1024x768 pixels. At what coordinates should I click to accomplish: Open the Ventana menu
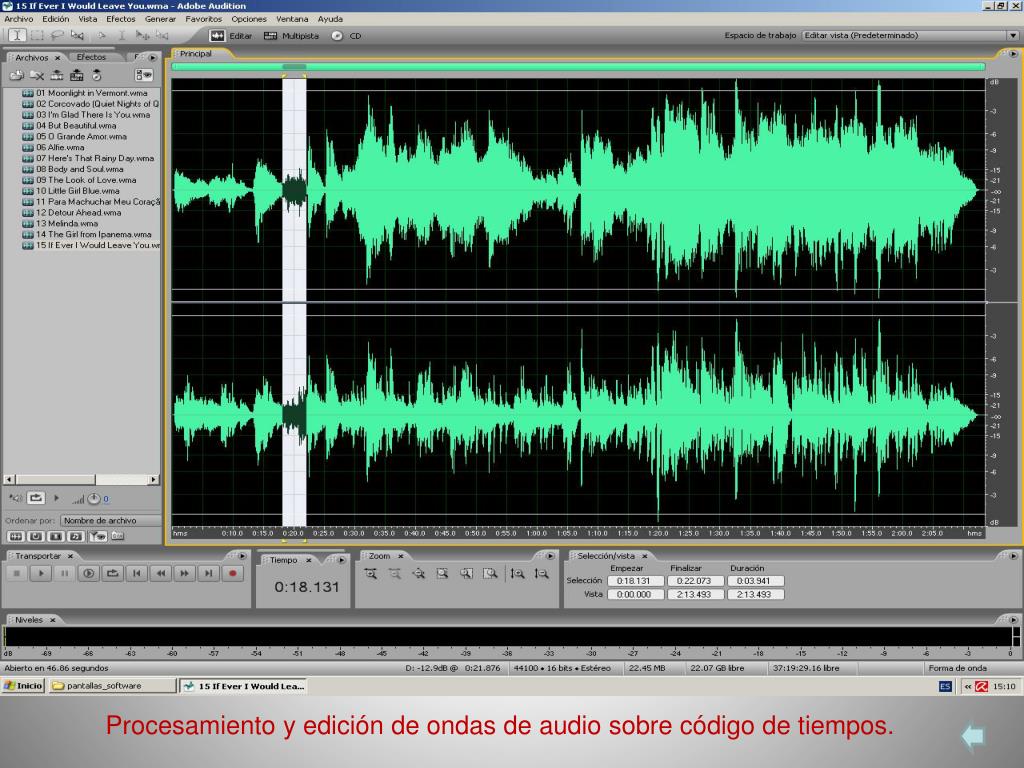point(292,19)
